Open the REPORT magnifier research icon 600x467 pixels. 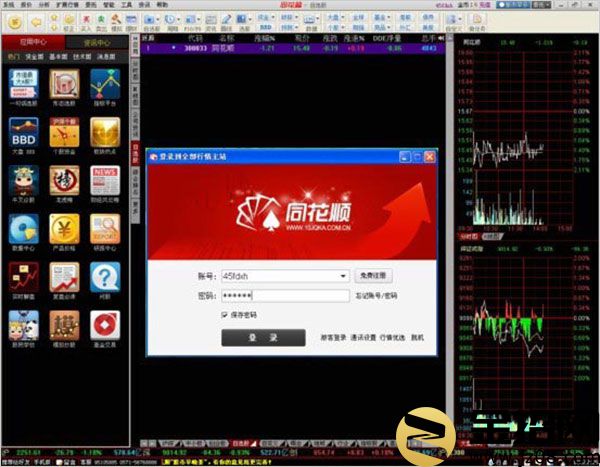click(x=105, y=229)
